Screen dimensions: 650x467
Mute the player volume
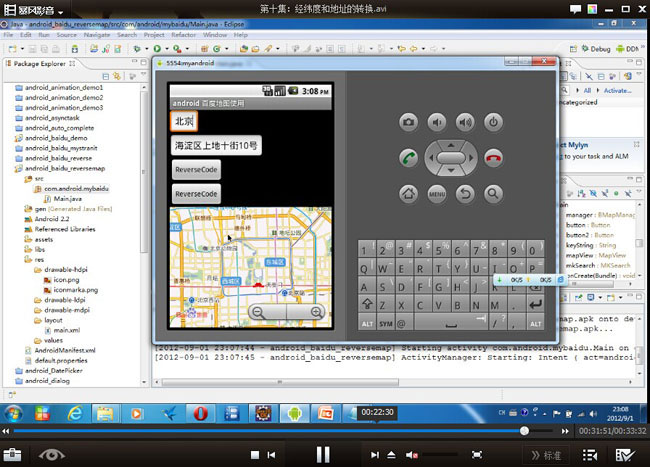click(x=411, y=455)
